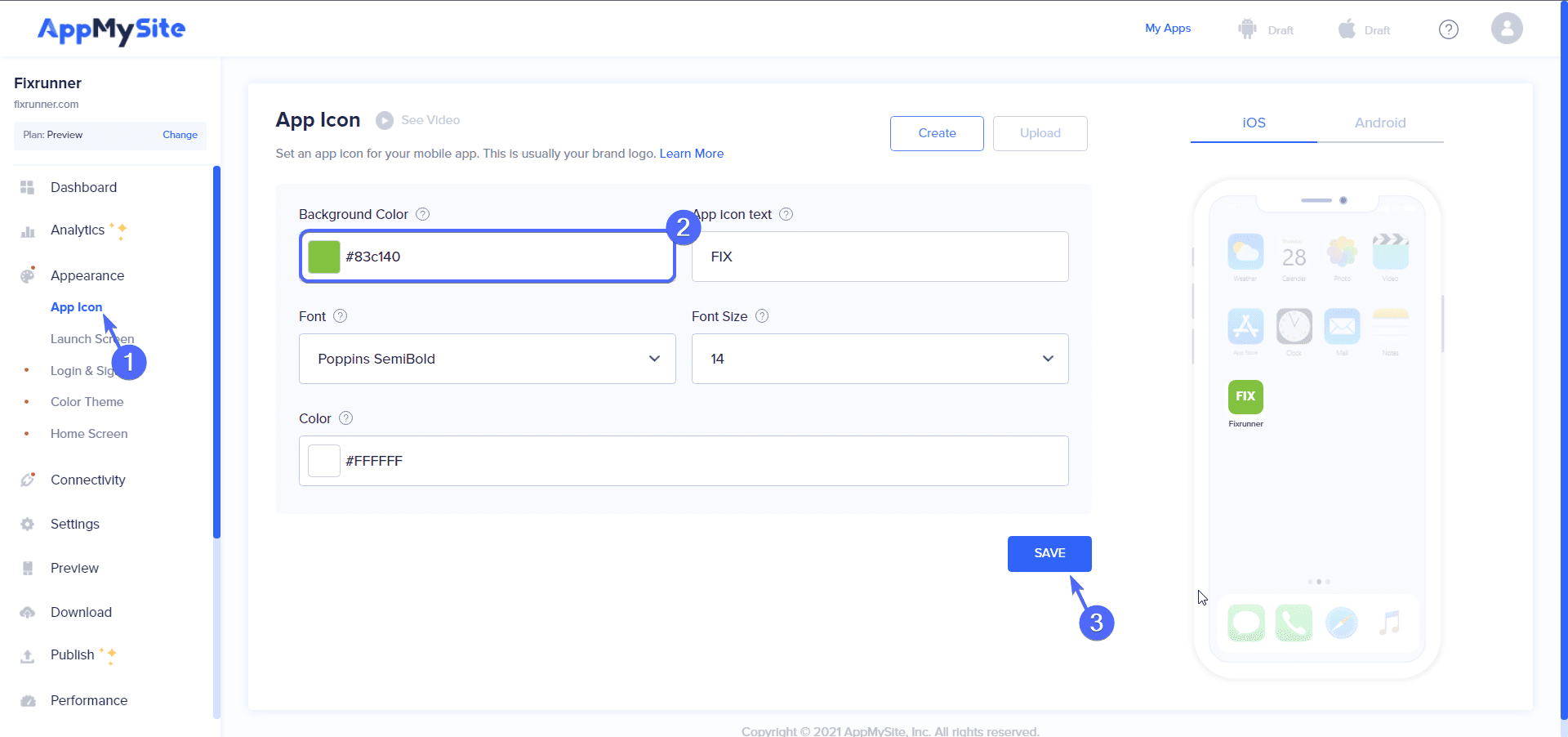Open Settings section in sidebar
The width and height of the screenshot is (1568, 737).
(x=75, y=524)
